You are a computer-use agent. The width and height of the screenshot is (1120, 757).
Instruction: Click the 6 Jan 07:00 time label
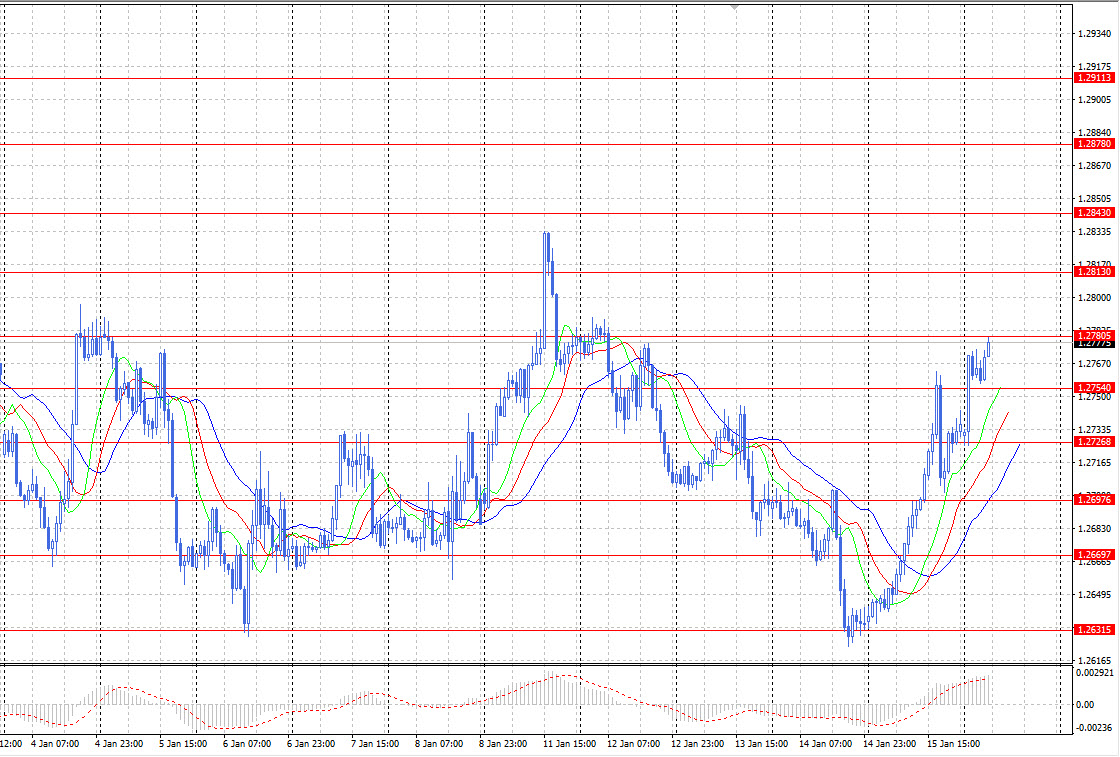coord(247,744)
